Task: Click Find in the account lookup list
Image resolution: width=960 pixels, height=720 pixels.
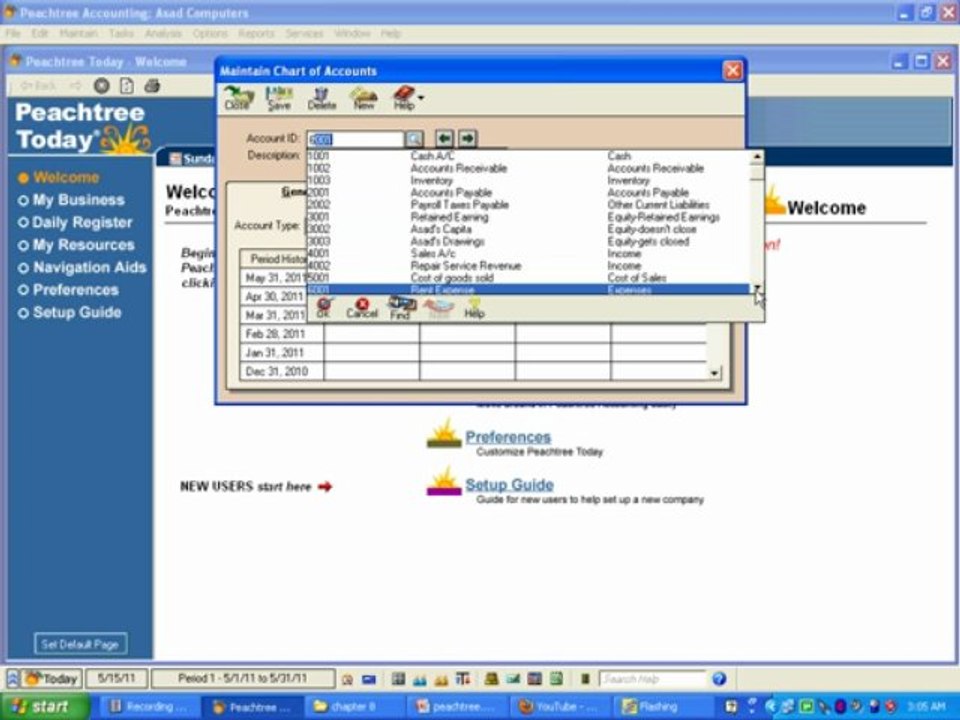Action: click(401, 308)
